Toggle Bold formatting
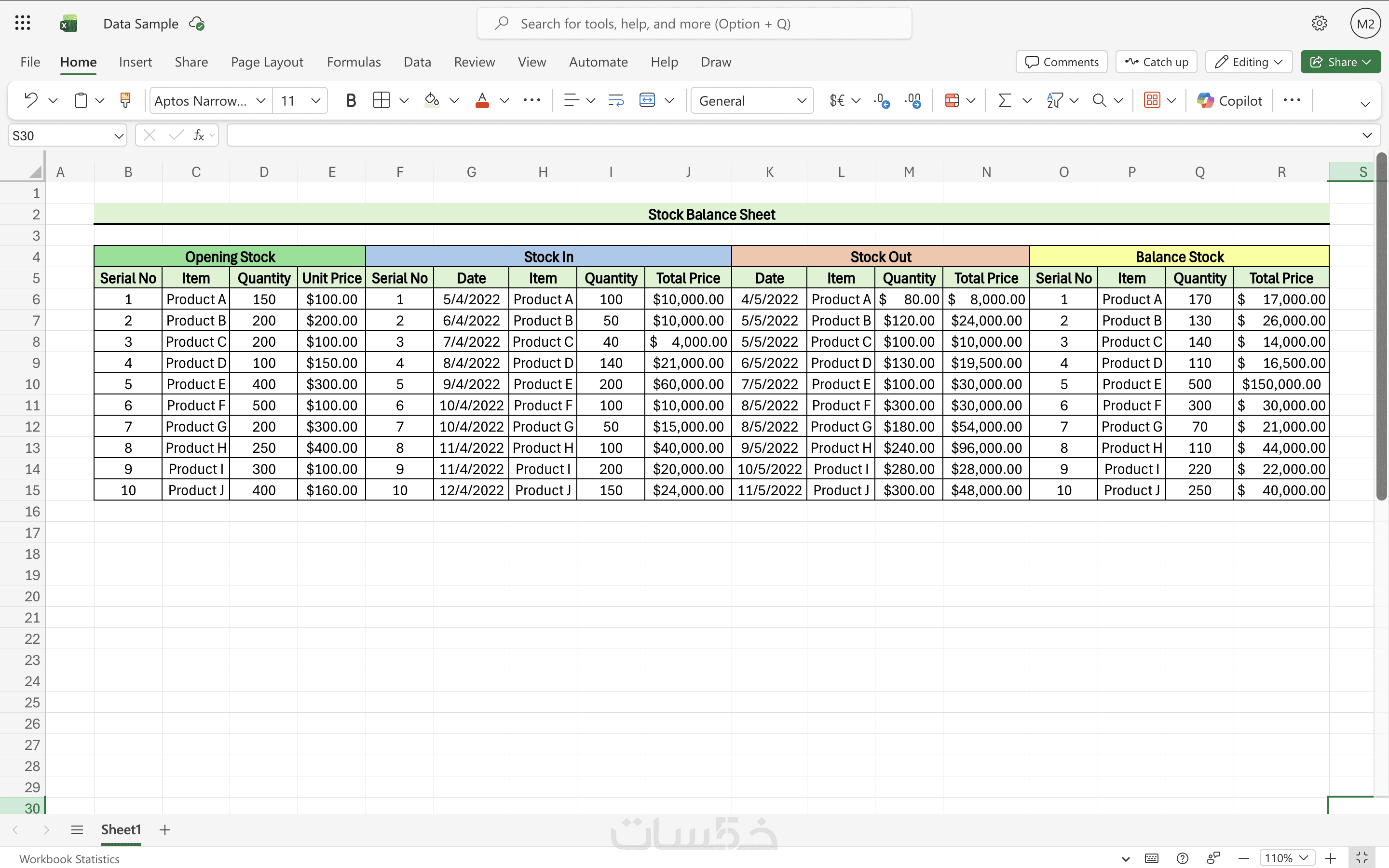 click(351, 100)
